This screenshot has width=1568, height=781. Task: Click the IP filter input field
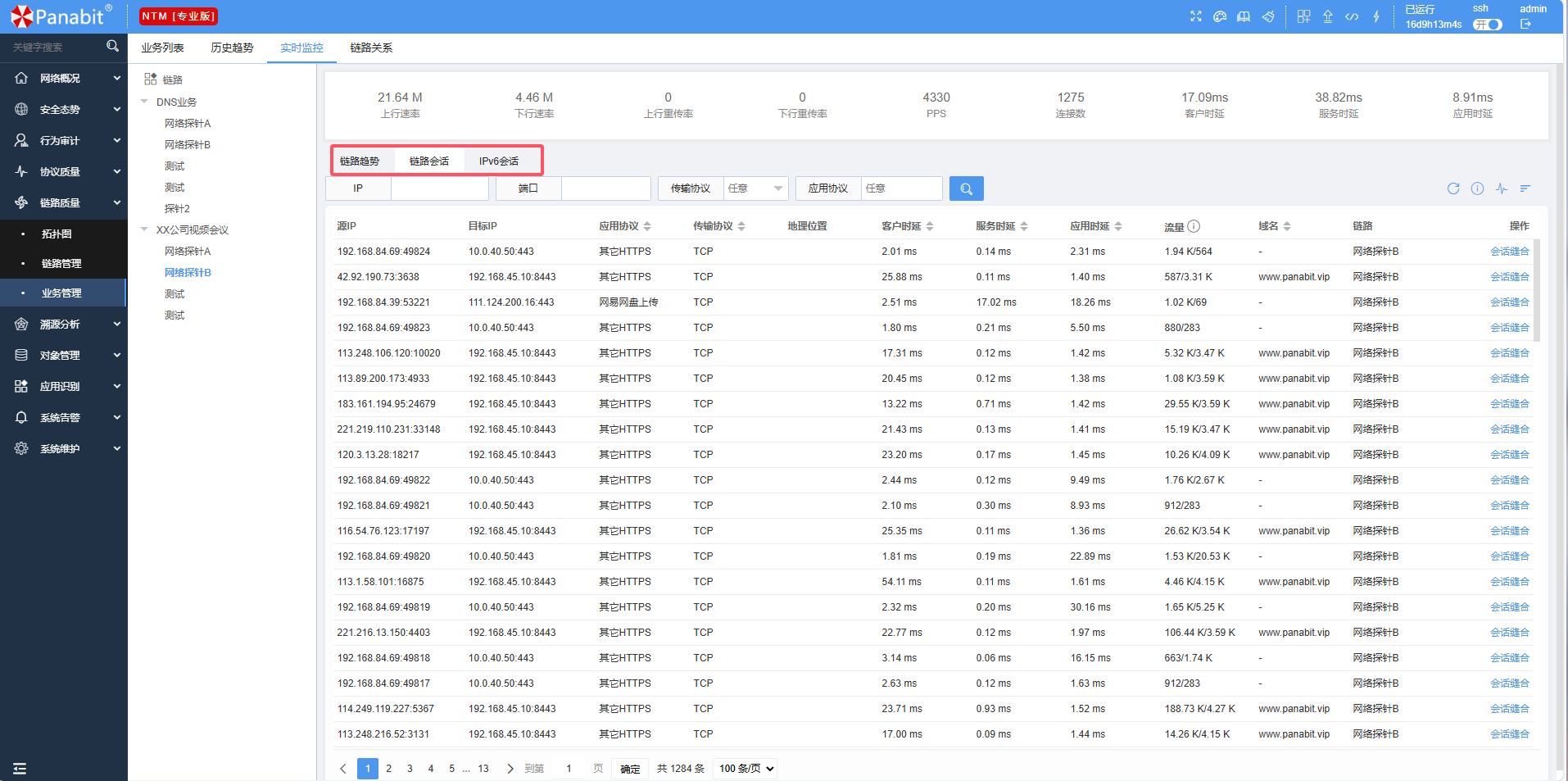click(x=440, y=188)
